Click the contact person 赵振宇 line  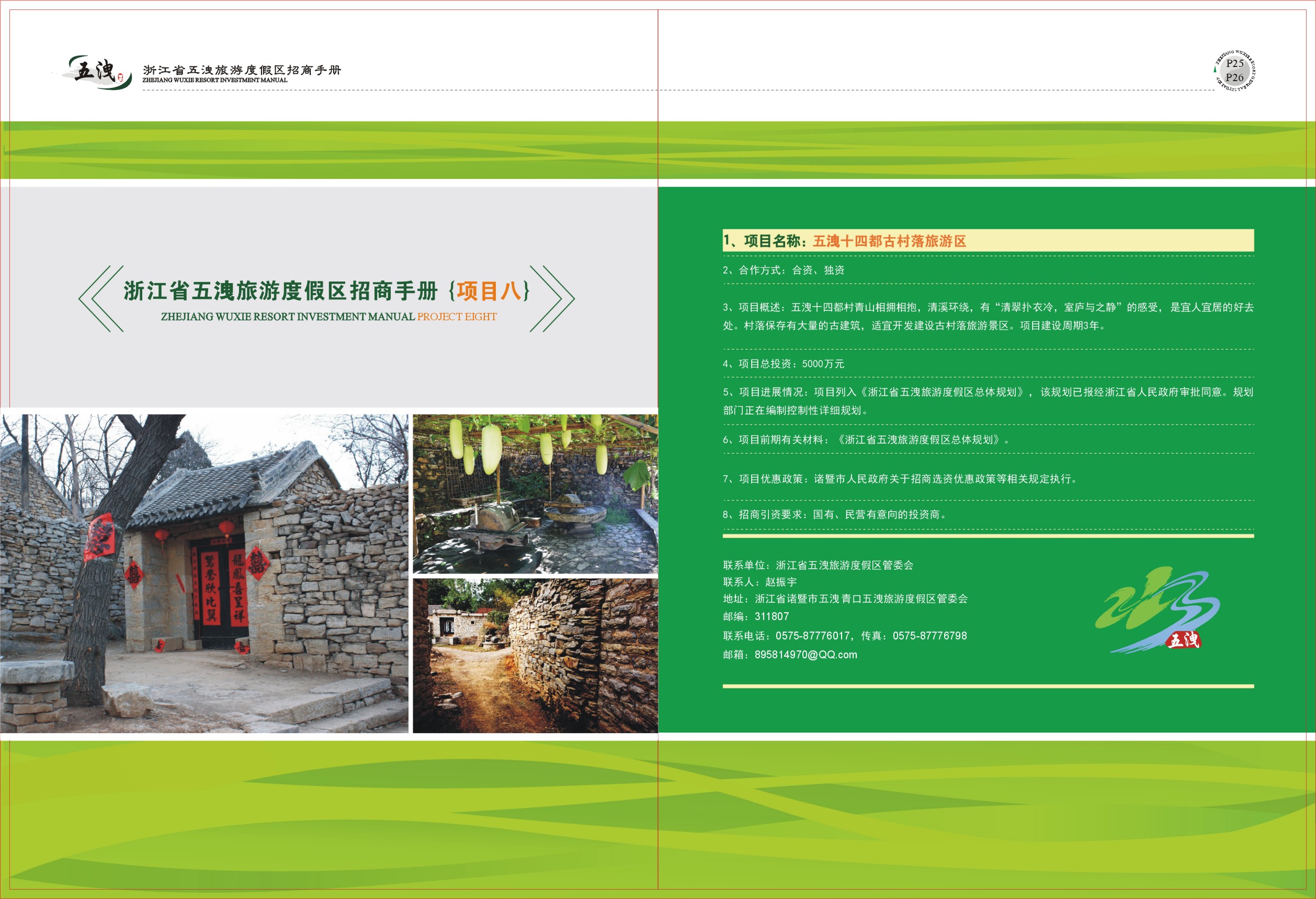pyautogui.click(x=759, y=582)
